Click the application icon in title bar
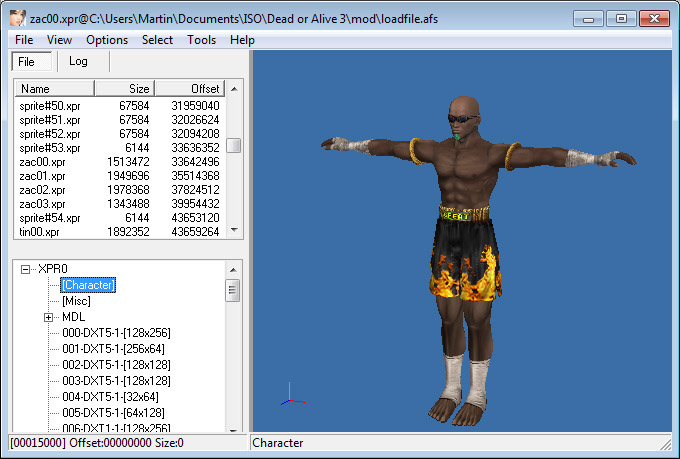The height and width of the screenshot is (459, 680). (18, 19)
